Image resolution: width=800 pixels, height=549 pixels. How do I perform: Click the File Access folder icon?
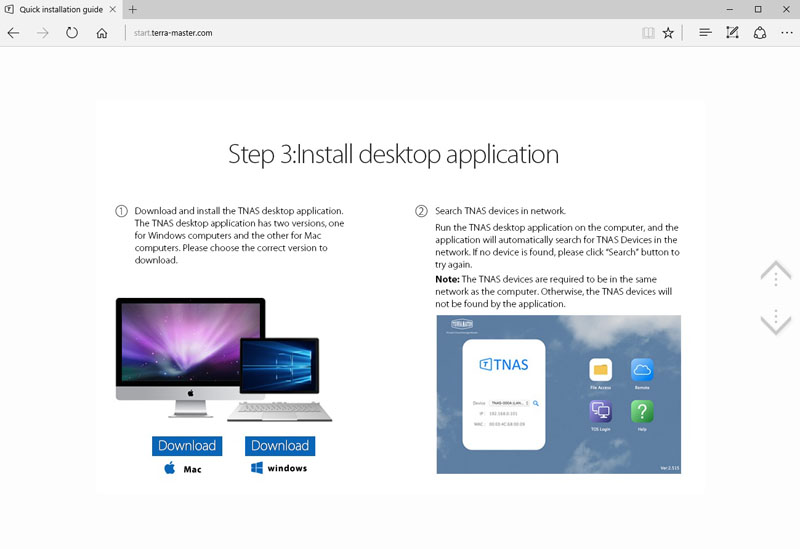601,370
